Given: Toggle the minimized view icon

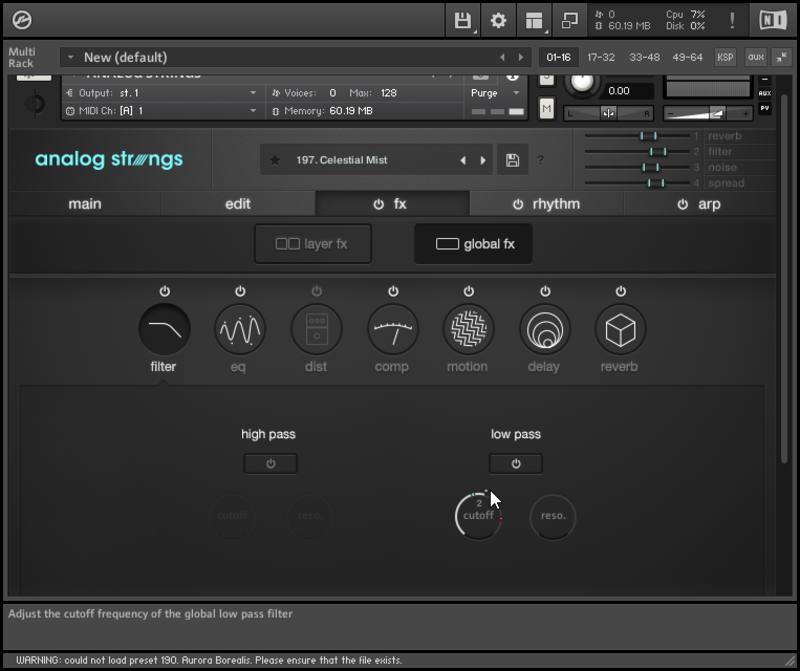Looking at the screenshot, I should (569, 20).
